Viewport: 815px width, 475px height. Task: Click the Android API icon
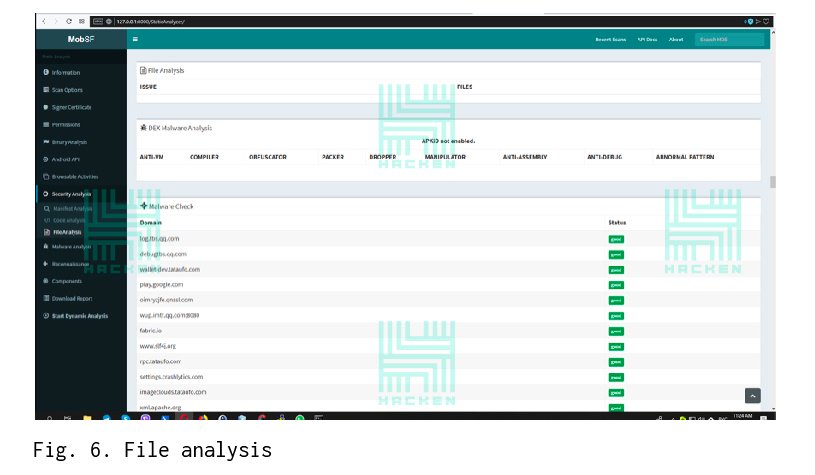pyautogui.click(x=46, y=160)
